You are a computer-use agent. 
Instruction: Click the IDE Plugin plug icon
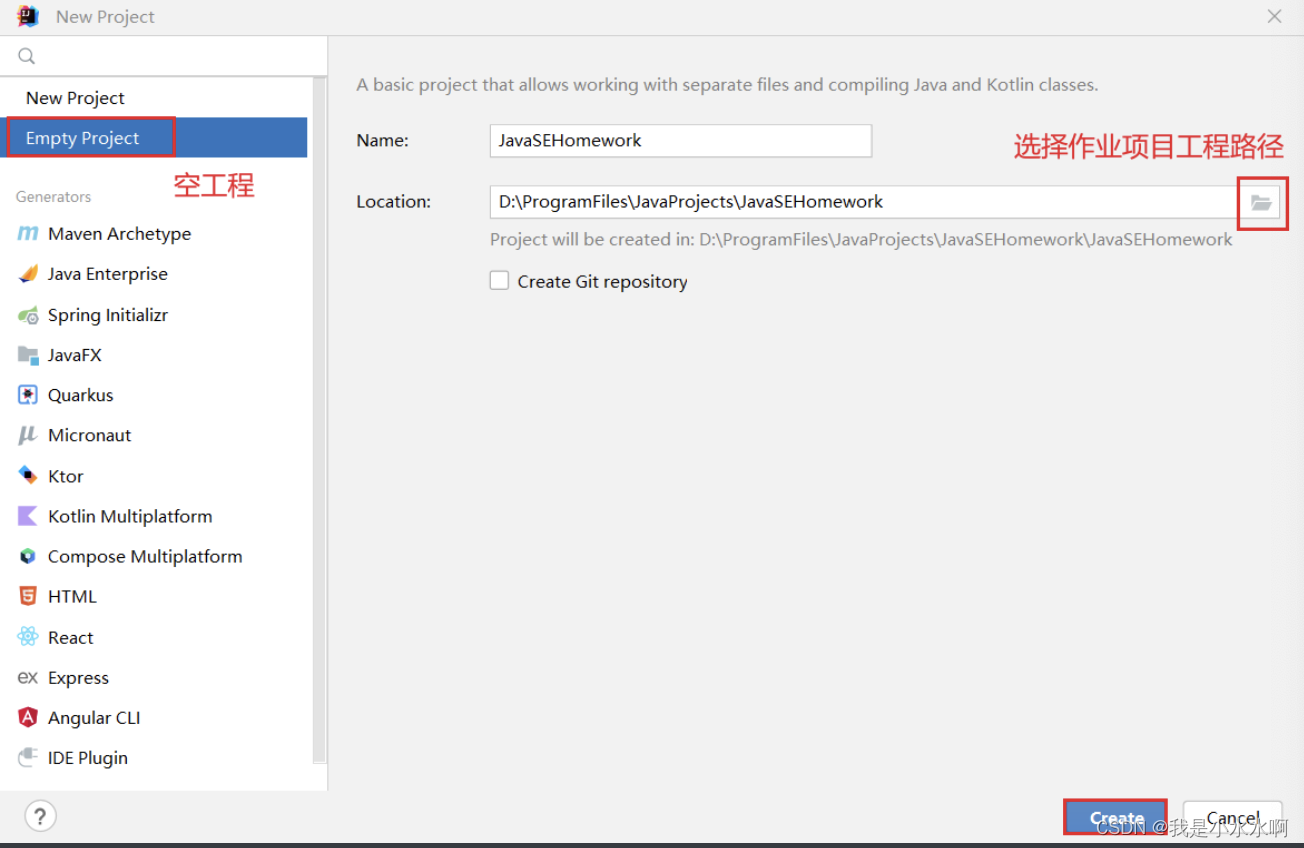pyautogui.click(x=28, y=758)
